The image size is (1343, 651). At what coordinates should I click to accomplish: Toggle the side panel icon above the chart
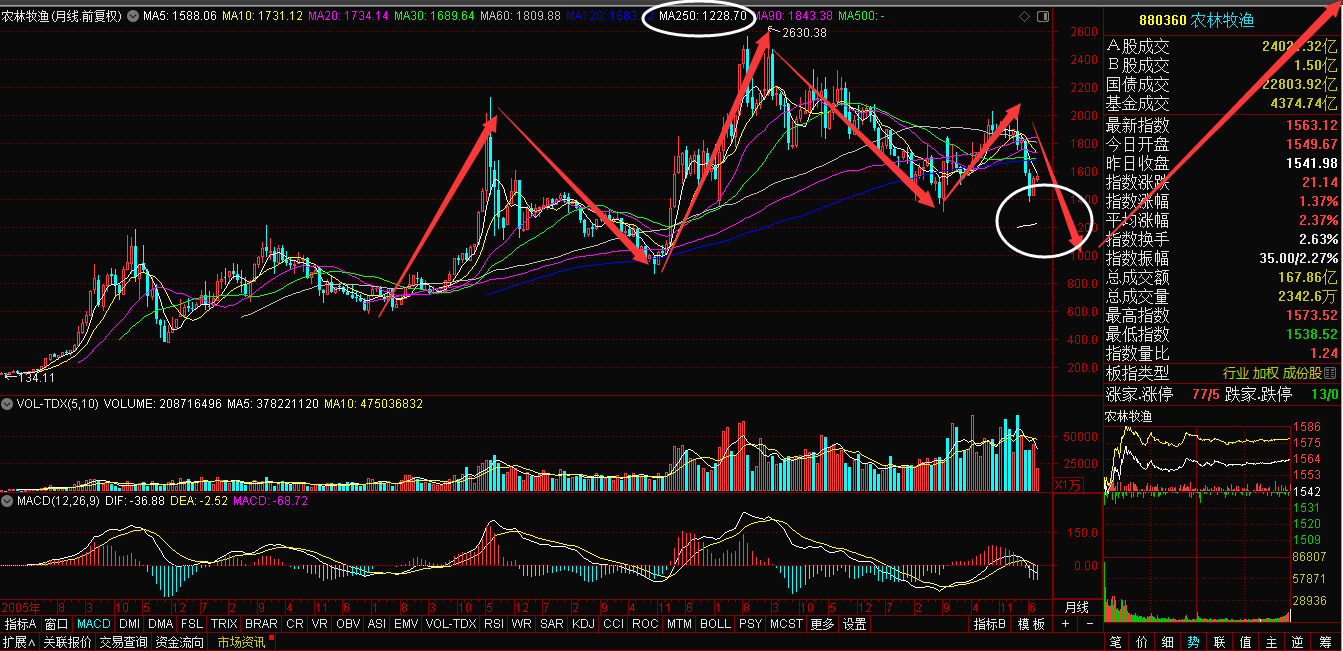1043,16
